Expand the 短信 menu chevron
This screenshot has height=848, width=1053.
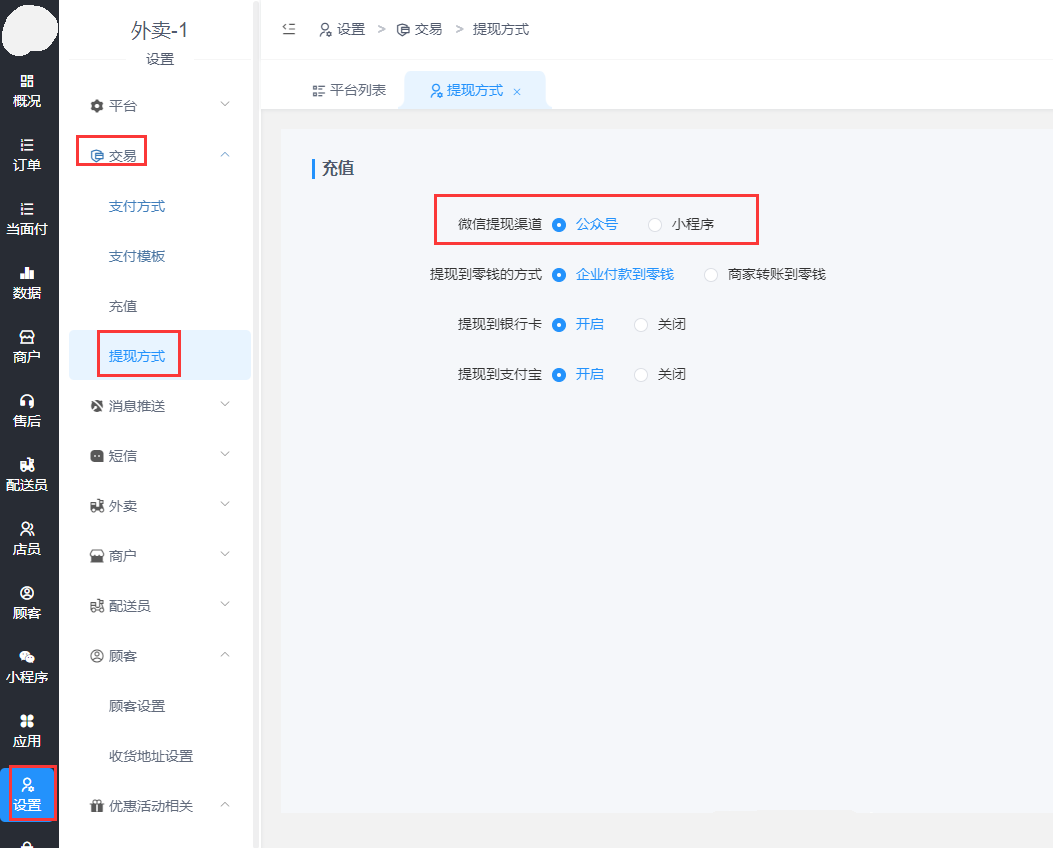point(225,454)
